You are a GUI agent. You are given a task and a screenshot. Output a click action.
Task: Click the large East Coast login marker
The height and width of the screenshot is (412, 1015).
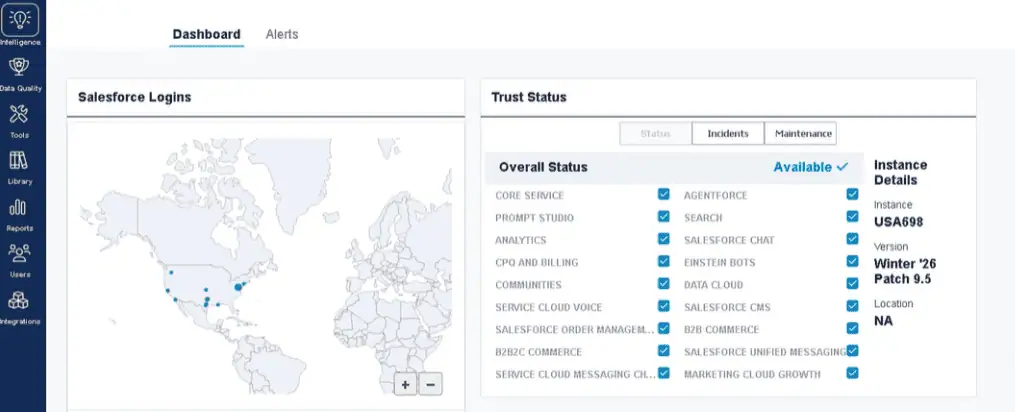pos(238,286)
